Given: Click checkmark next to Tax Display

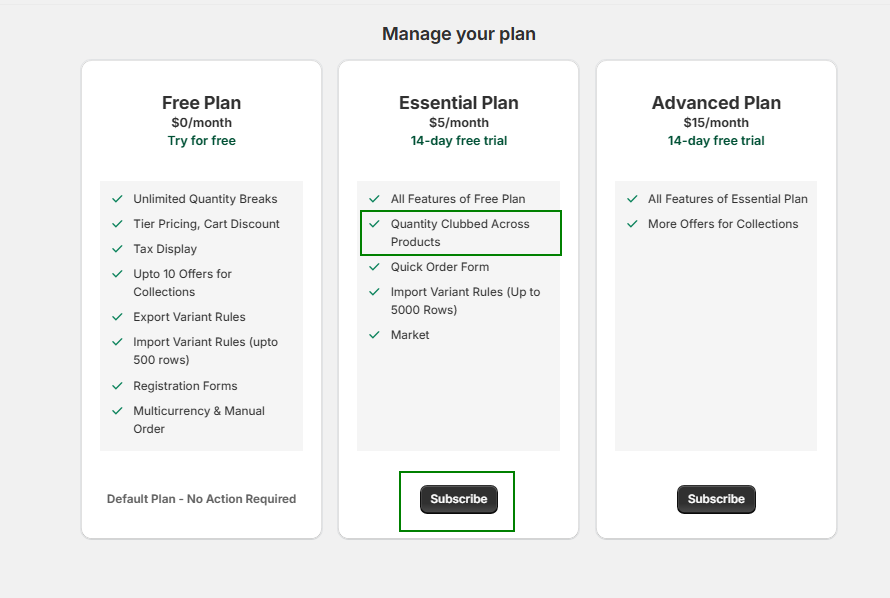Looking at the screenshot, I should click(118, 249).
